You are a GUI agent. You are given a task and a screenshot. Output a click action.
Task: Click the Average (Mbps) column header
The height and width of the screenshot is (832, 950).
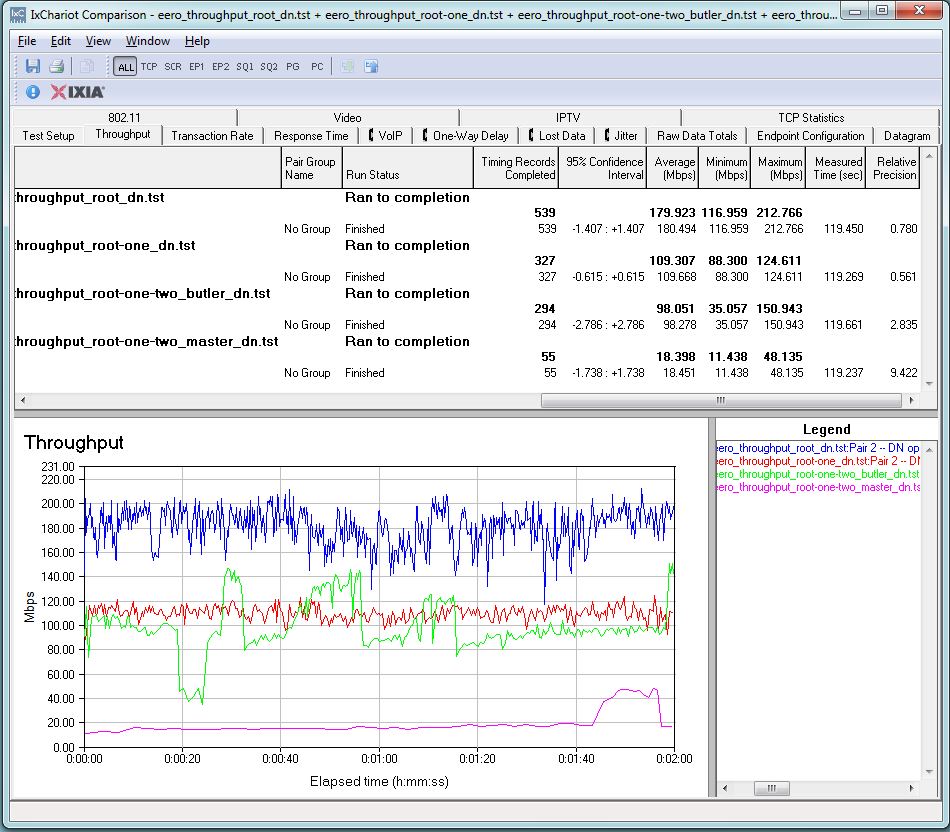point(673,168)
